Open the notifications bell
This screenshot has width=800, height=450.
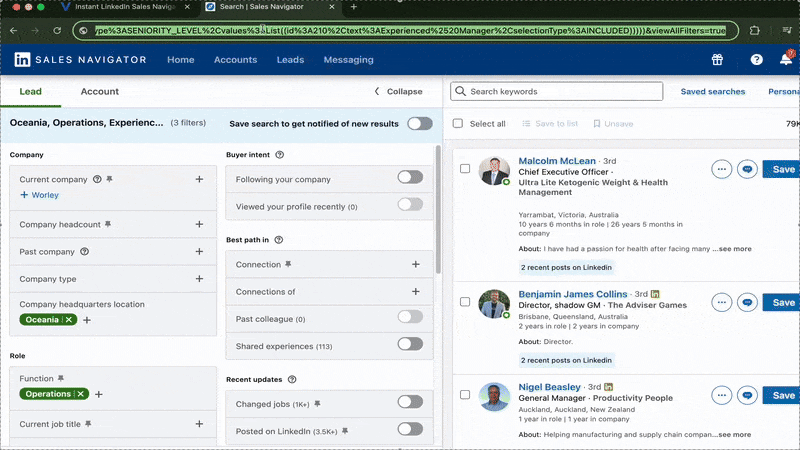coord(786,59)
